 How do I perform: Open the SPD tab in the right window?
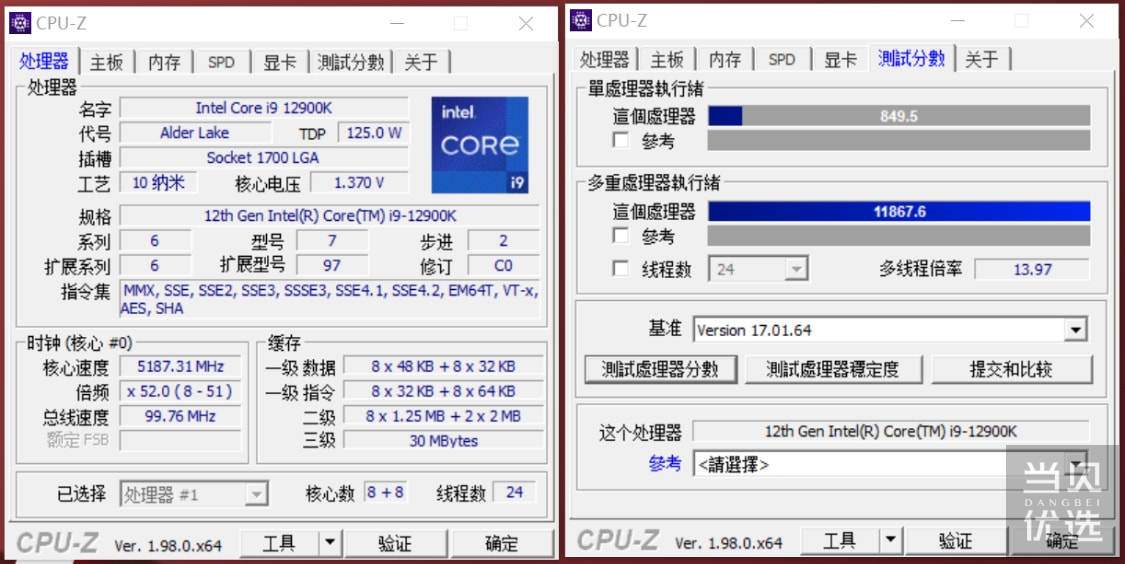pyautogui.click(x=781, y=60)
